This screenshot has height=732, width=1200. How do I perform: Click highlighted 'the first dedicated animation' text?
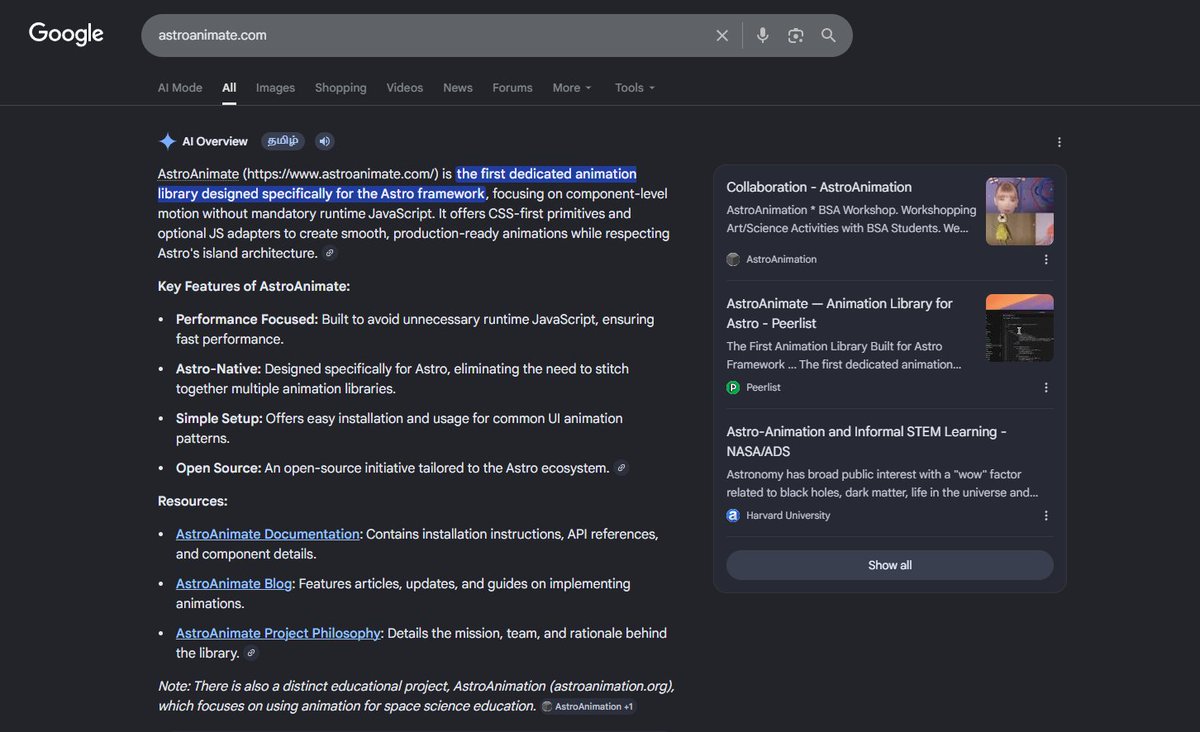tap(547, 174)
